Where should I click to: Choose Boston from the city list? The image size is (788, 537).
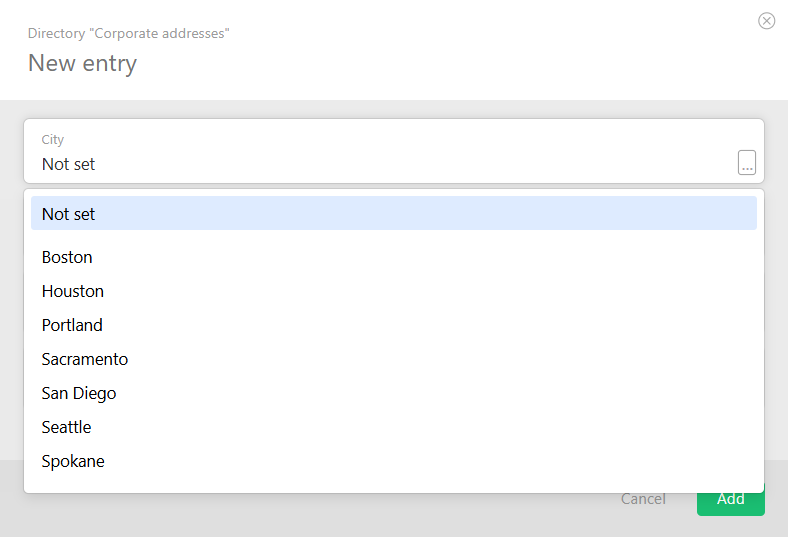67,257
